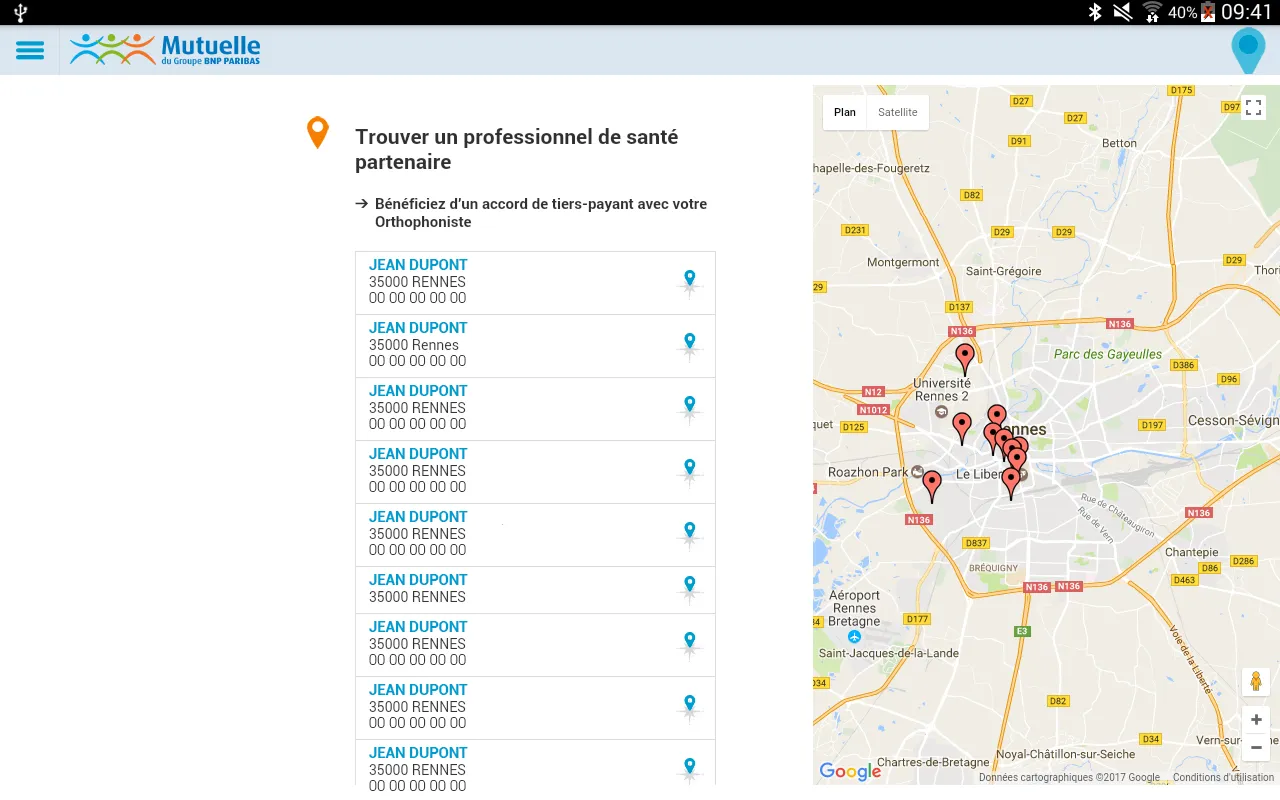This screenshot has width=1280, height=800.
Task: Tap the map pin icon of third JEAN DUPONT row
Action: click(x=689, y=409)
